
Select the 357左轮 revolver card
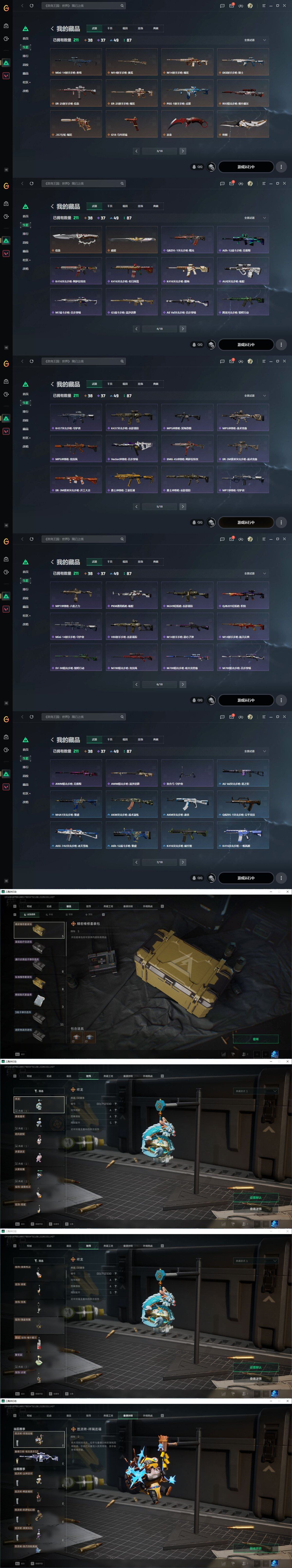(x=76, y=124)
